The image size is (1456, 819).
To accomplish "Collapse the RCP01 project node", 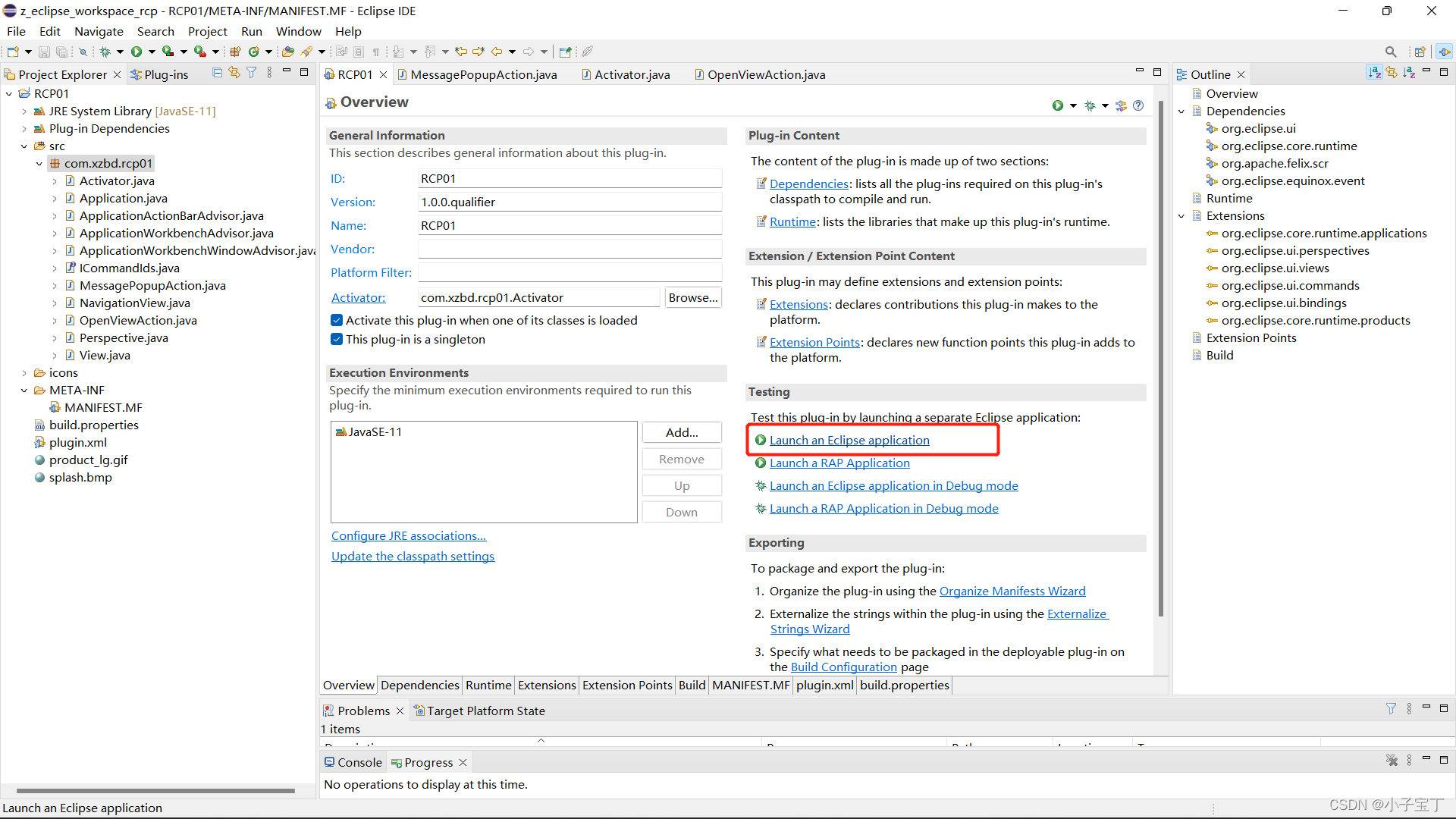I will [9, 93].
